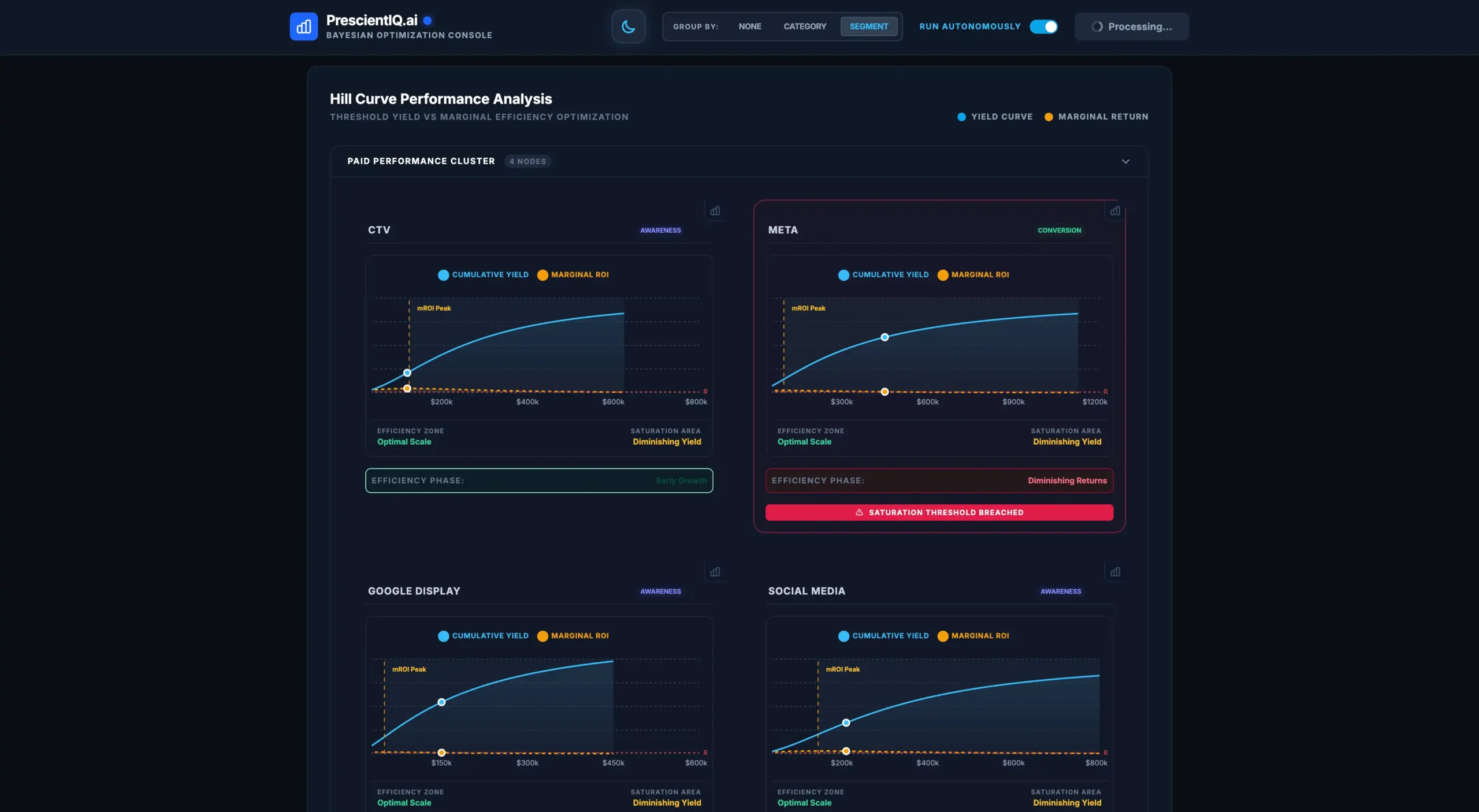Click chart icon on Social Media card

pos(1115,572)
